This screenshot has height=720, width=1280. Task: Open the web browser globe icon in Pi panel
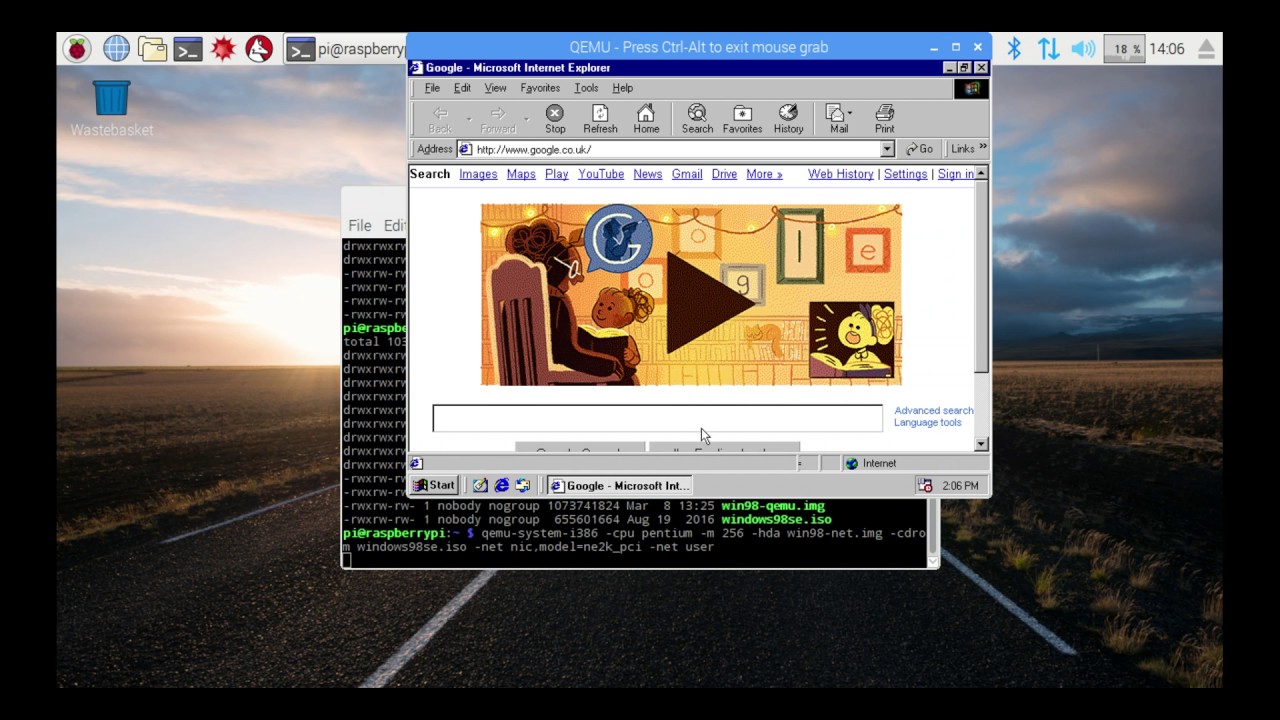click(116, 48)
